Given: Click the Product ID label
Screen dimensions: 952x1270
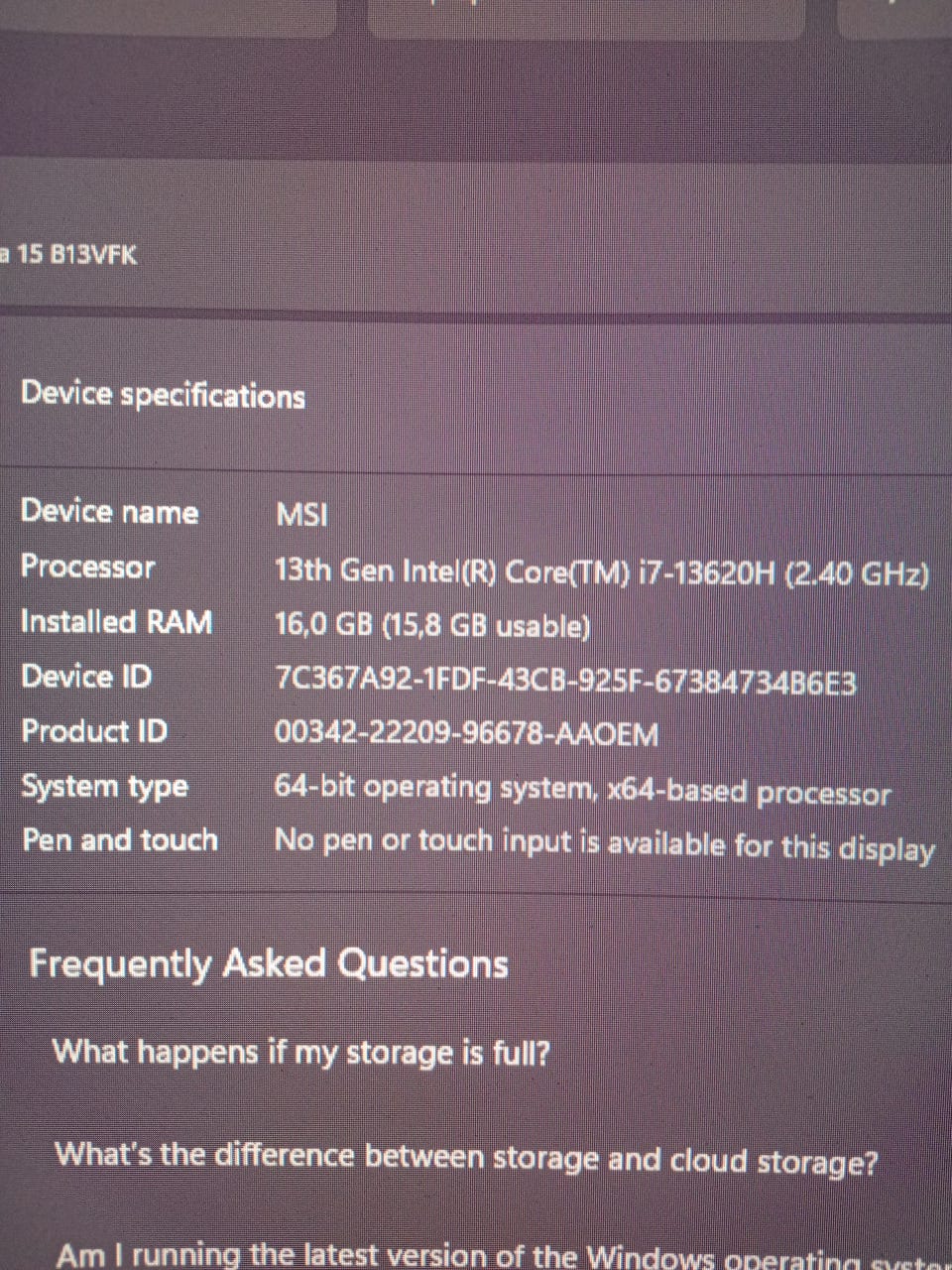Looking at the screenshot, I should (x=95, y=731).
